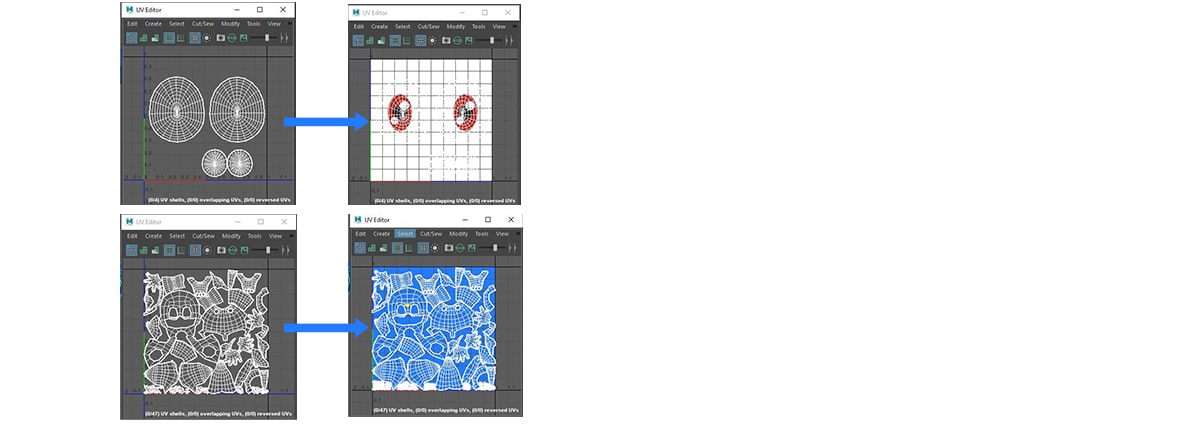This screenshot has height=427, width=1200.
Task: Click camera snapshot icon in blue-shaded UV Editor
Action: [449, 248]
